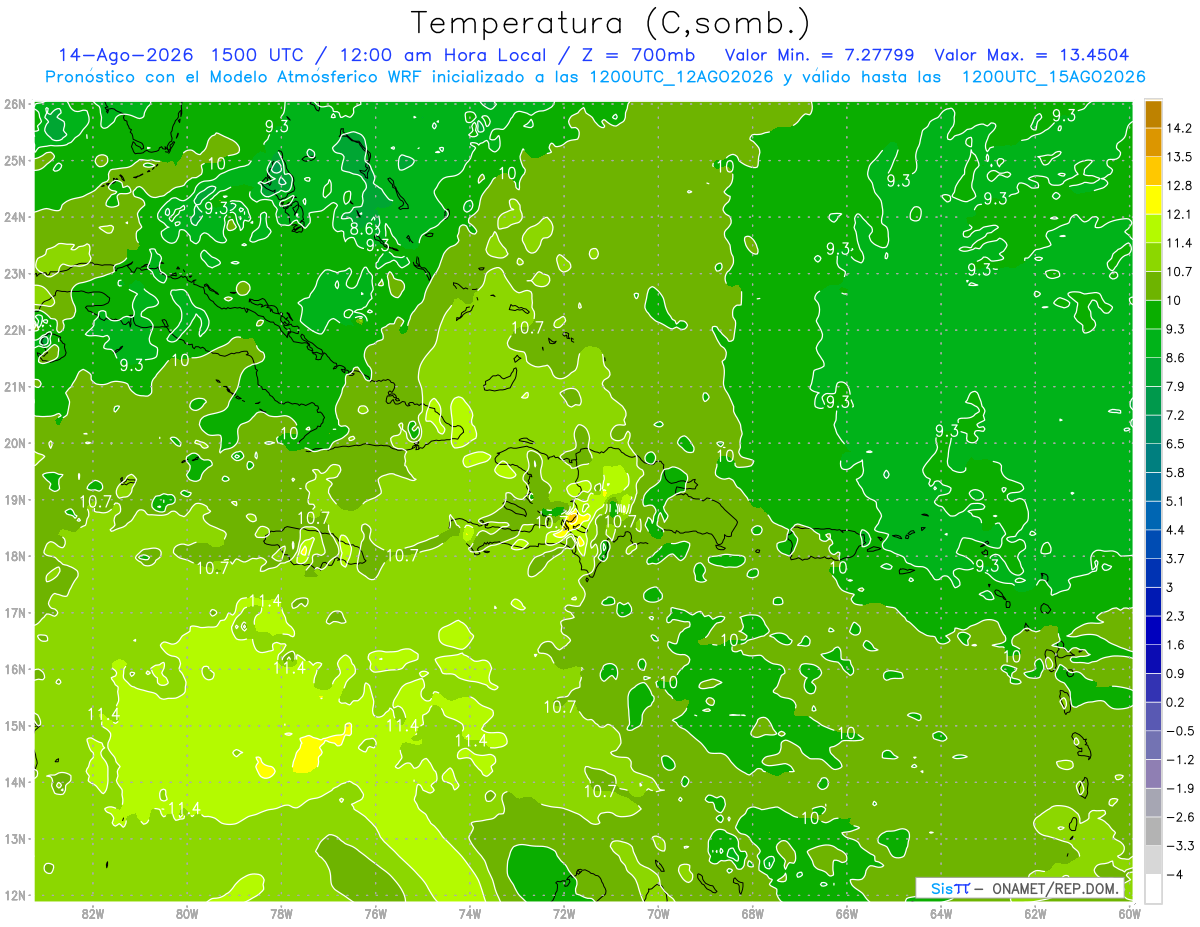1200x927 pixels.
Task: Click the "66W" longitude axis label
Action: click(x=847, y=913)
